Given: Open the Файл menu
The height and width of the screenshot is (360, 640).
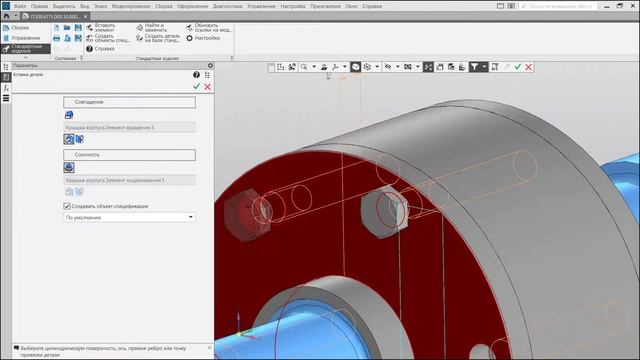Looking at the screenshot, I should [x=20, y=6].
